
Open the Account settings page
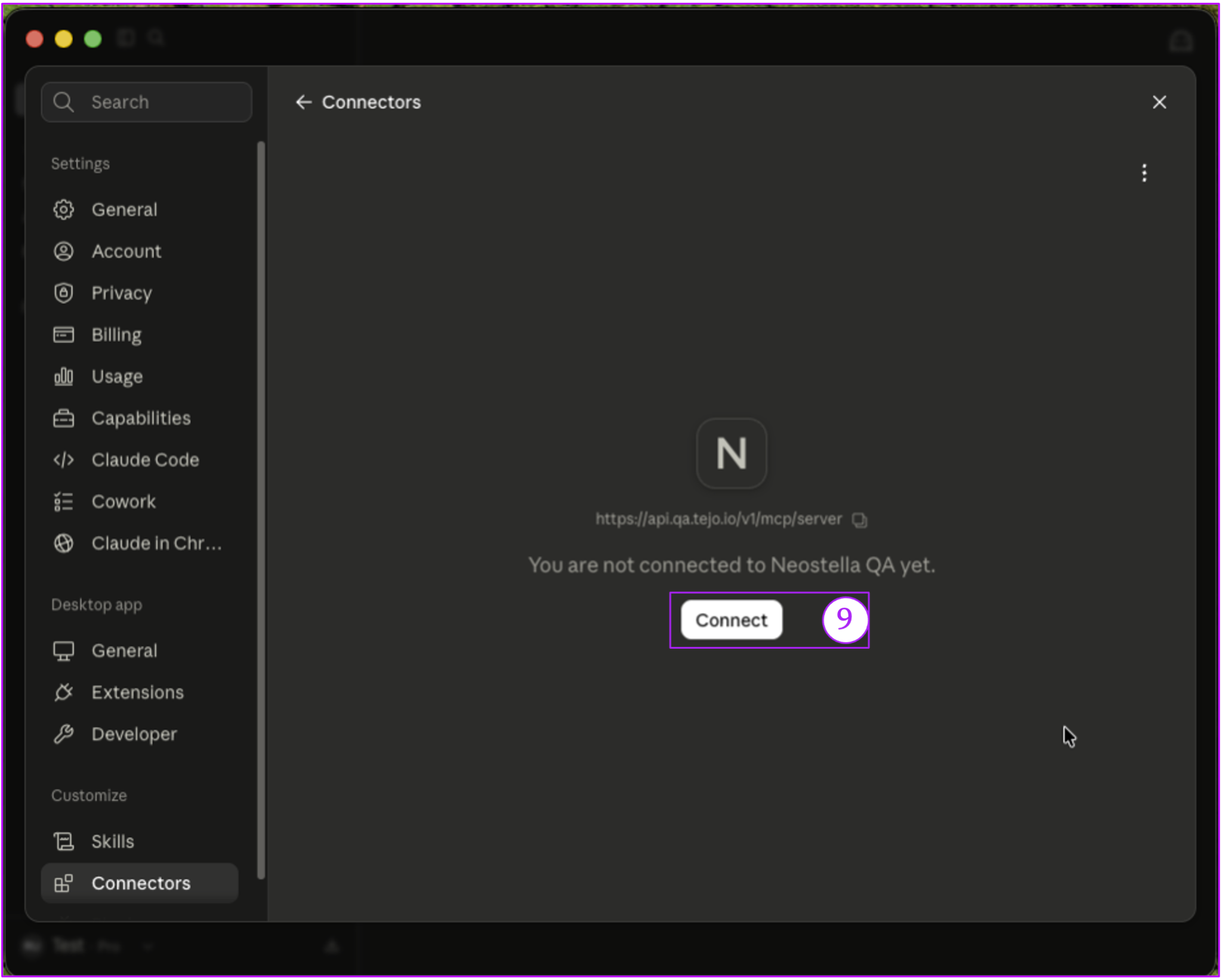point(140,251)
